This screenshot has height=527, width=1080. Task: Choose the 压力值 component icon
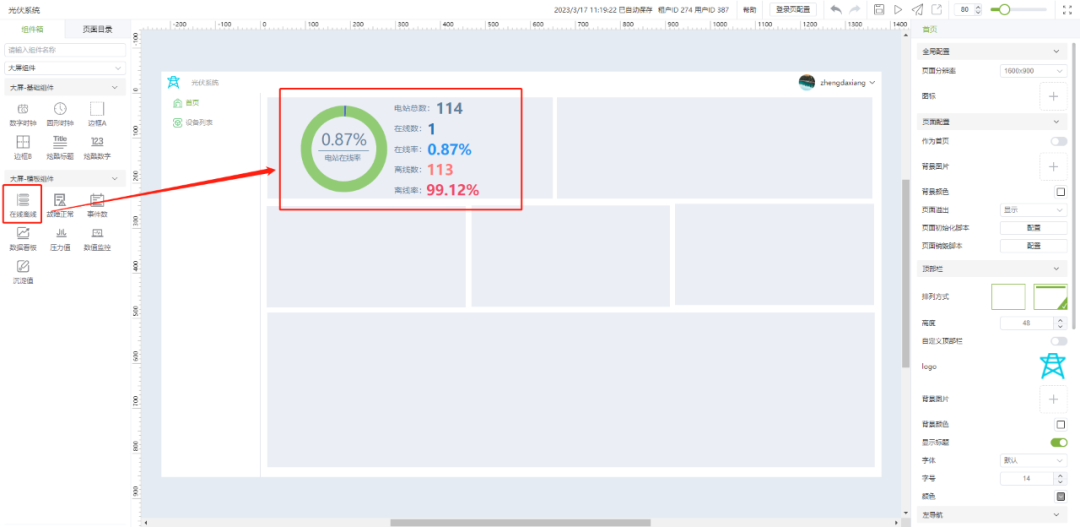click(61, 233)
